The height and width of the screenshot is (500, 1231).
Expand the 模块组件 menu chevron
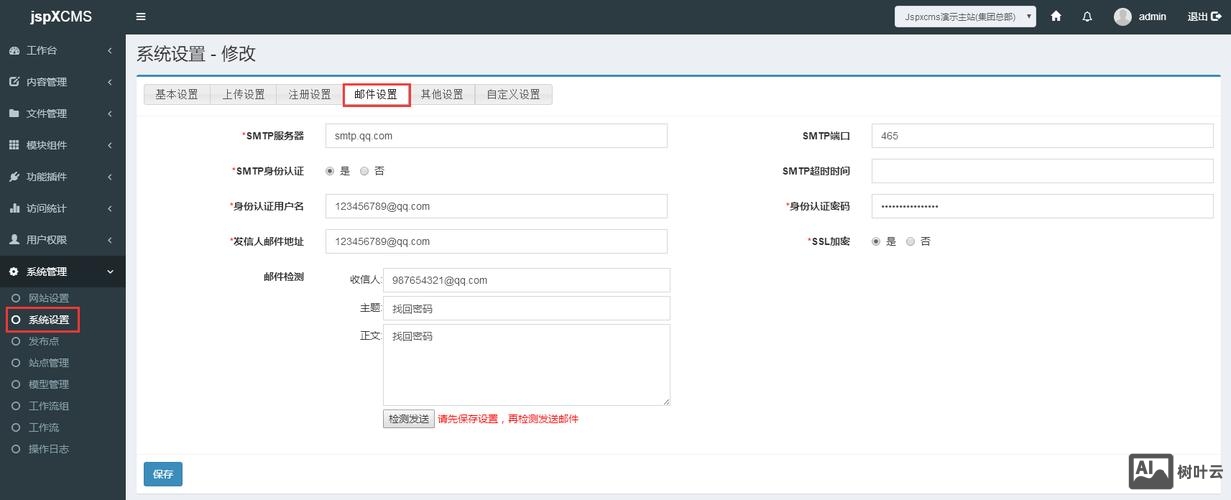pyautogui.click(x=109, y=145)
